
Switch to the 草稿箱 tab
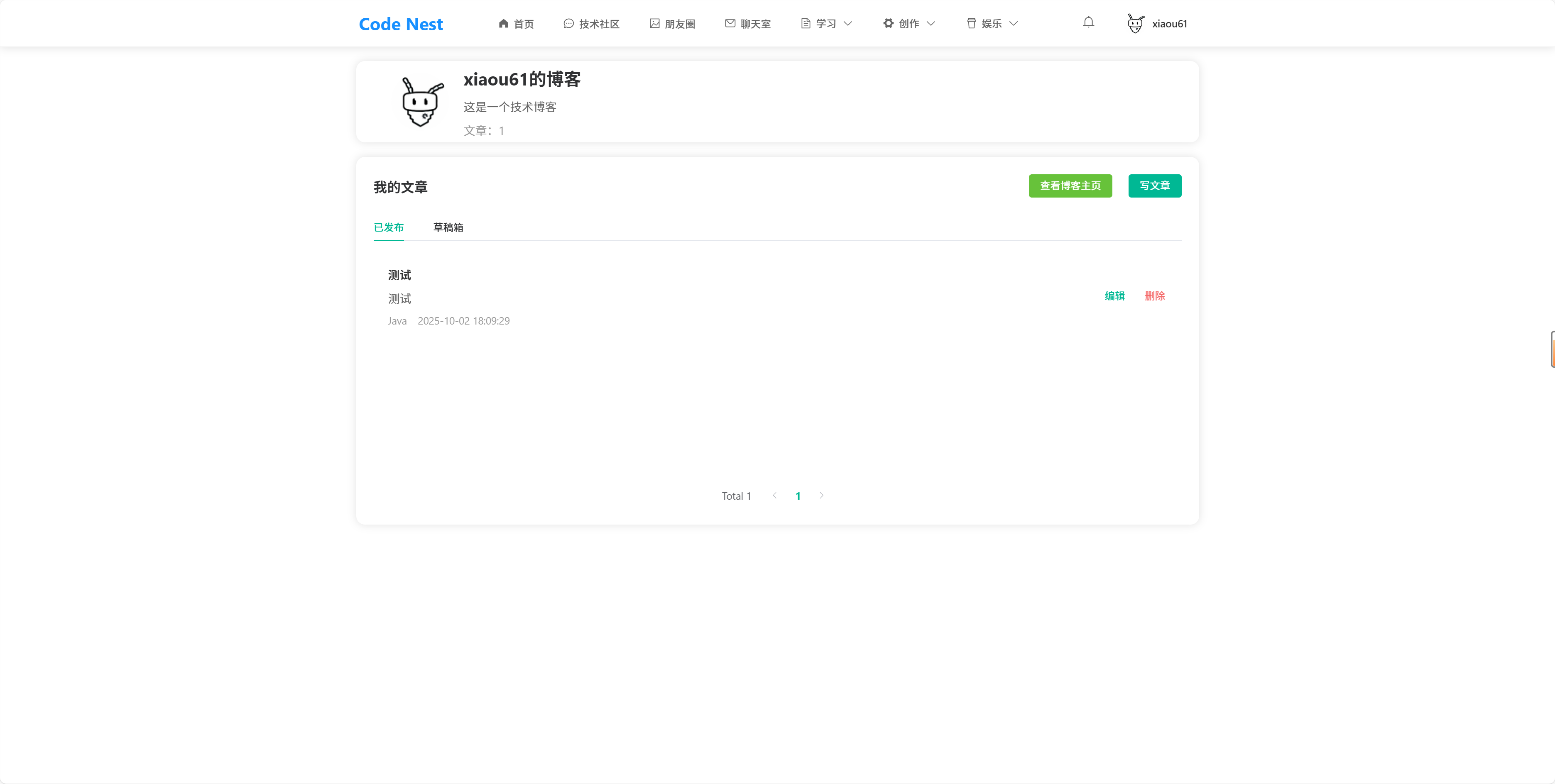click(x=448, y=227)
